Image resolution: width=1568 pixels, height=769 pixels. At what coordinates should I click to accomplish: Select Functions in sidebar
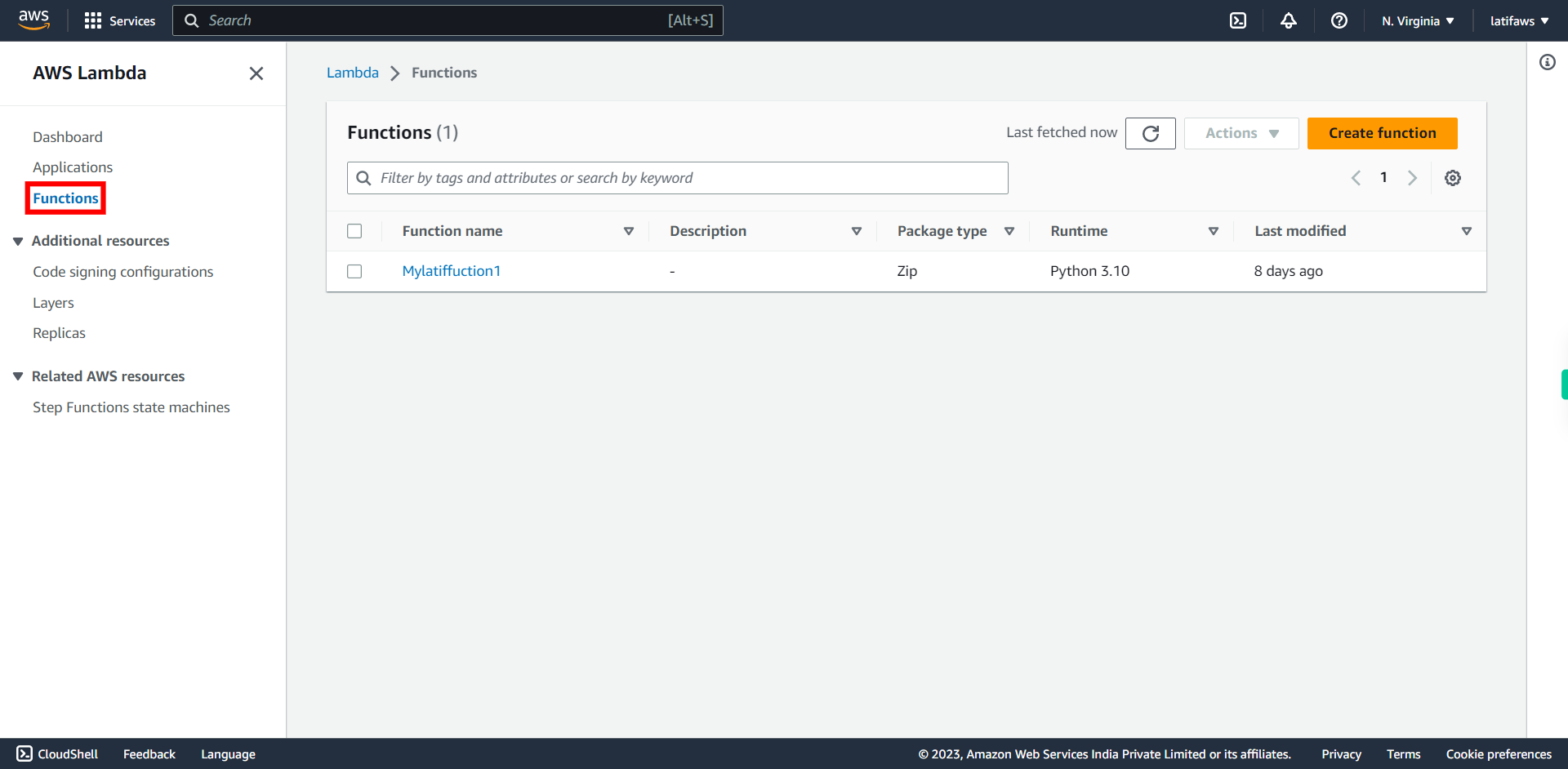pyautogui.click(x=65, y=198)
